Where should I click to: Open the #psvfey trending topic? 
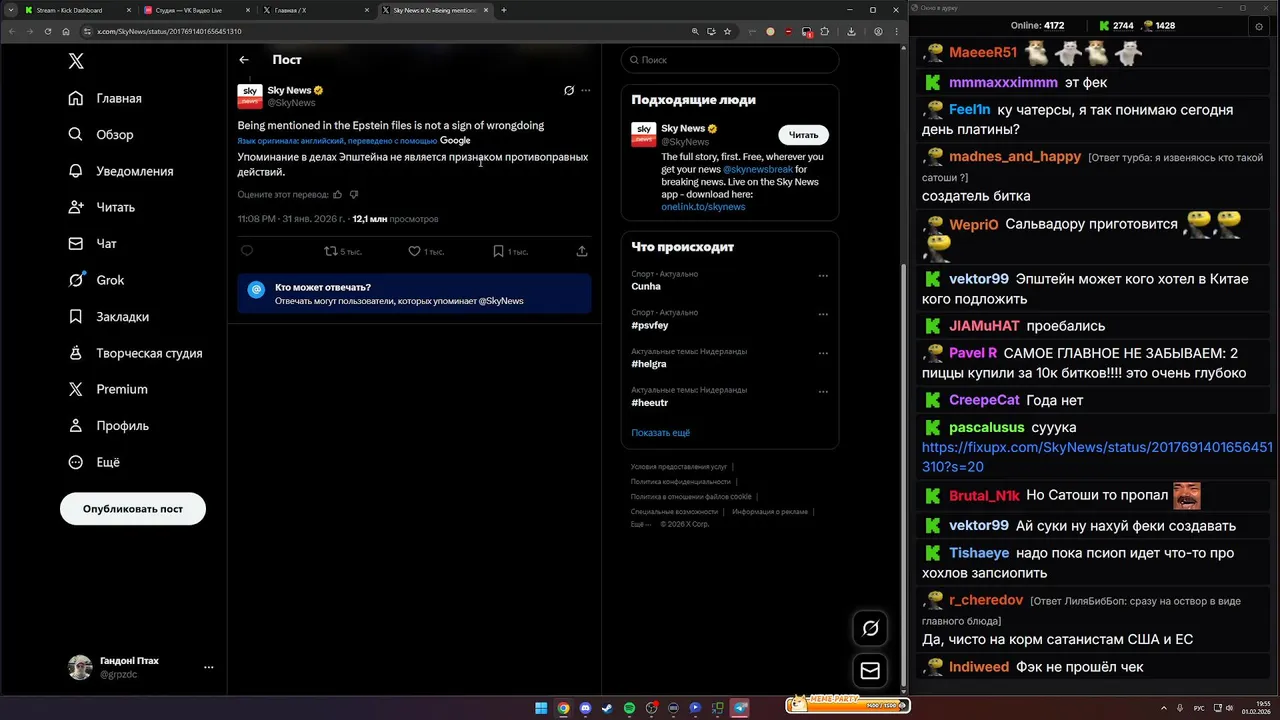(x=649, y=325)
